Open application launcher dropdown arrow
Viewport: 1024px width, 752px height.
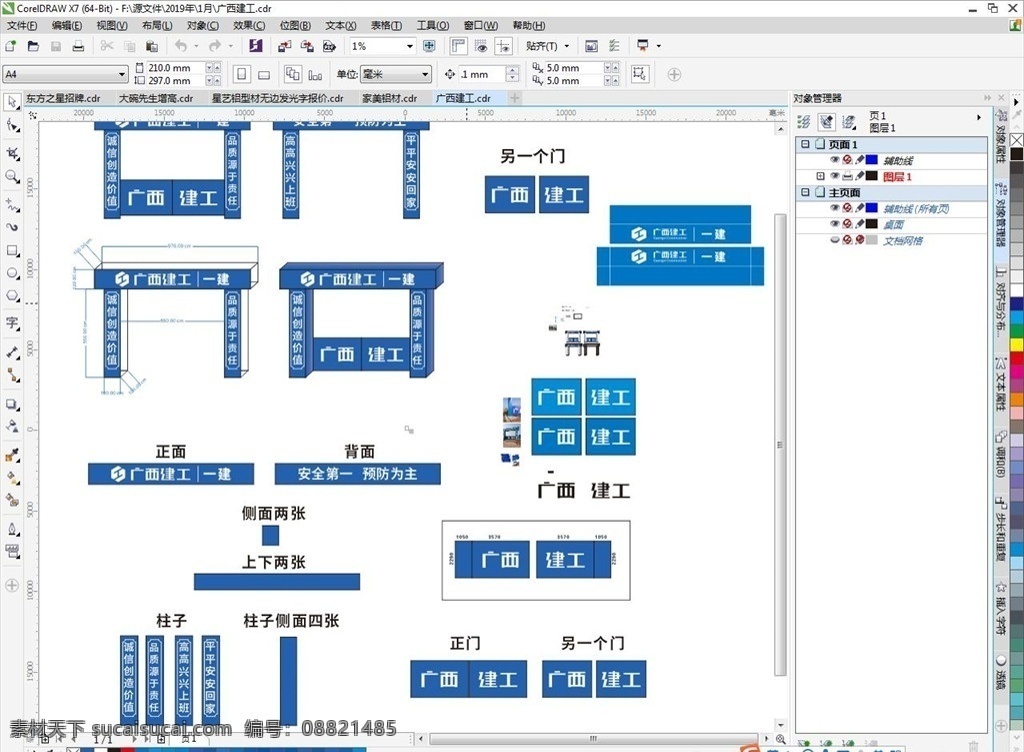pos(658,46)
